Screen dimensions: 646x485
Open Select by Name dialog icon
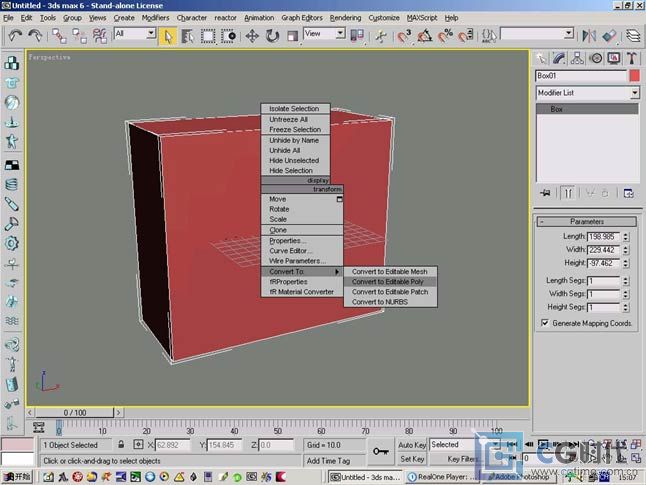[x=187, y=36]
